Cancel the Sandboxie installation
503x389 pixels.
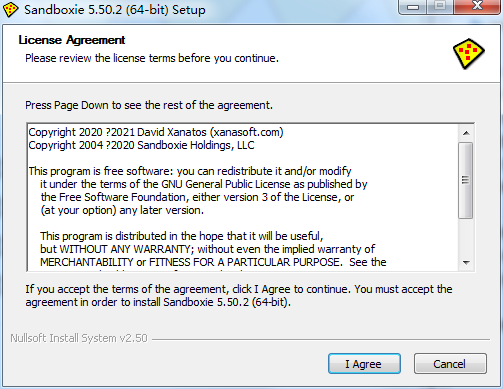(450, 364)
